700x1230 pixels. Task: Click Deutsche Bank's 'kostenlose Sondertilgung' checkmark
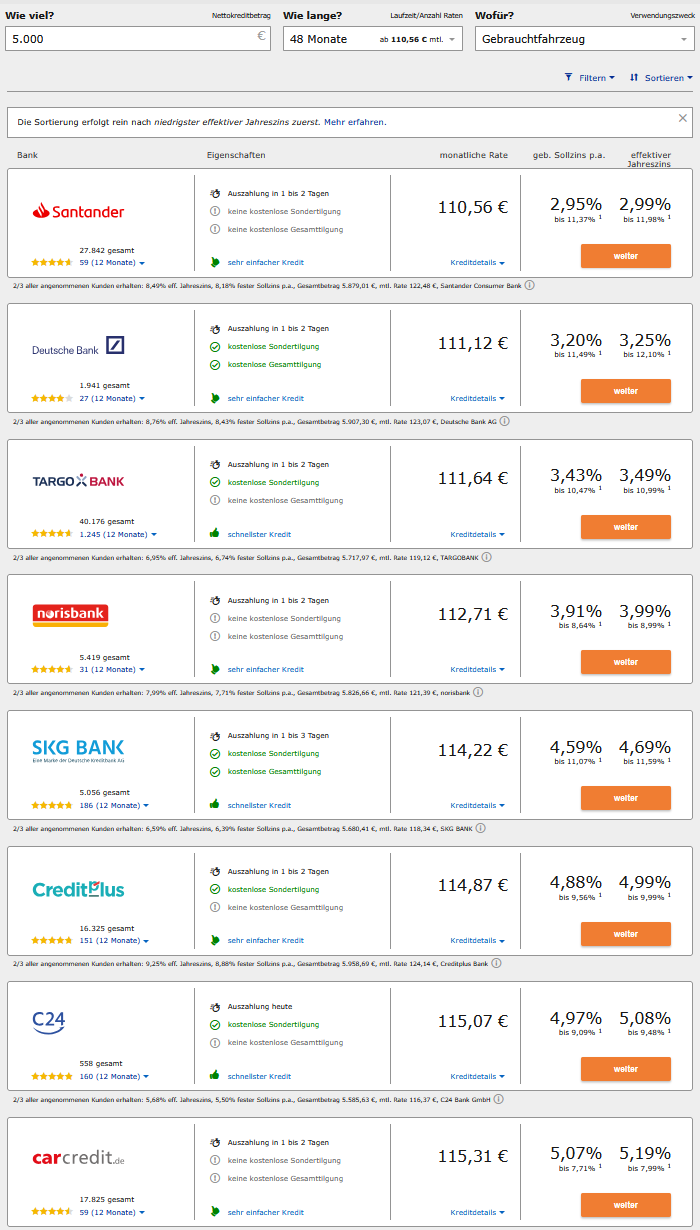pos(214,347)
